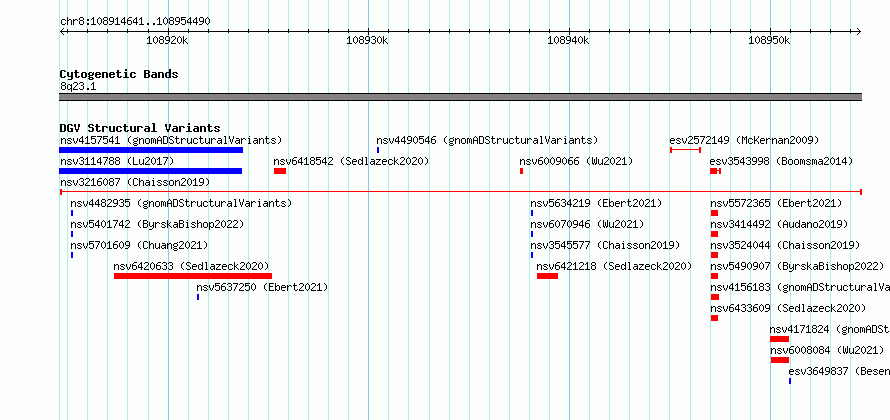Click nsv6420633 (Sedlazeck2020) label
890x420 pixels.
click(191, 266)
